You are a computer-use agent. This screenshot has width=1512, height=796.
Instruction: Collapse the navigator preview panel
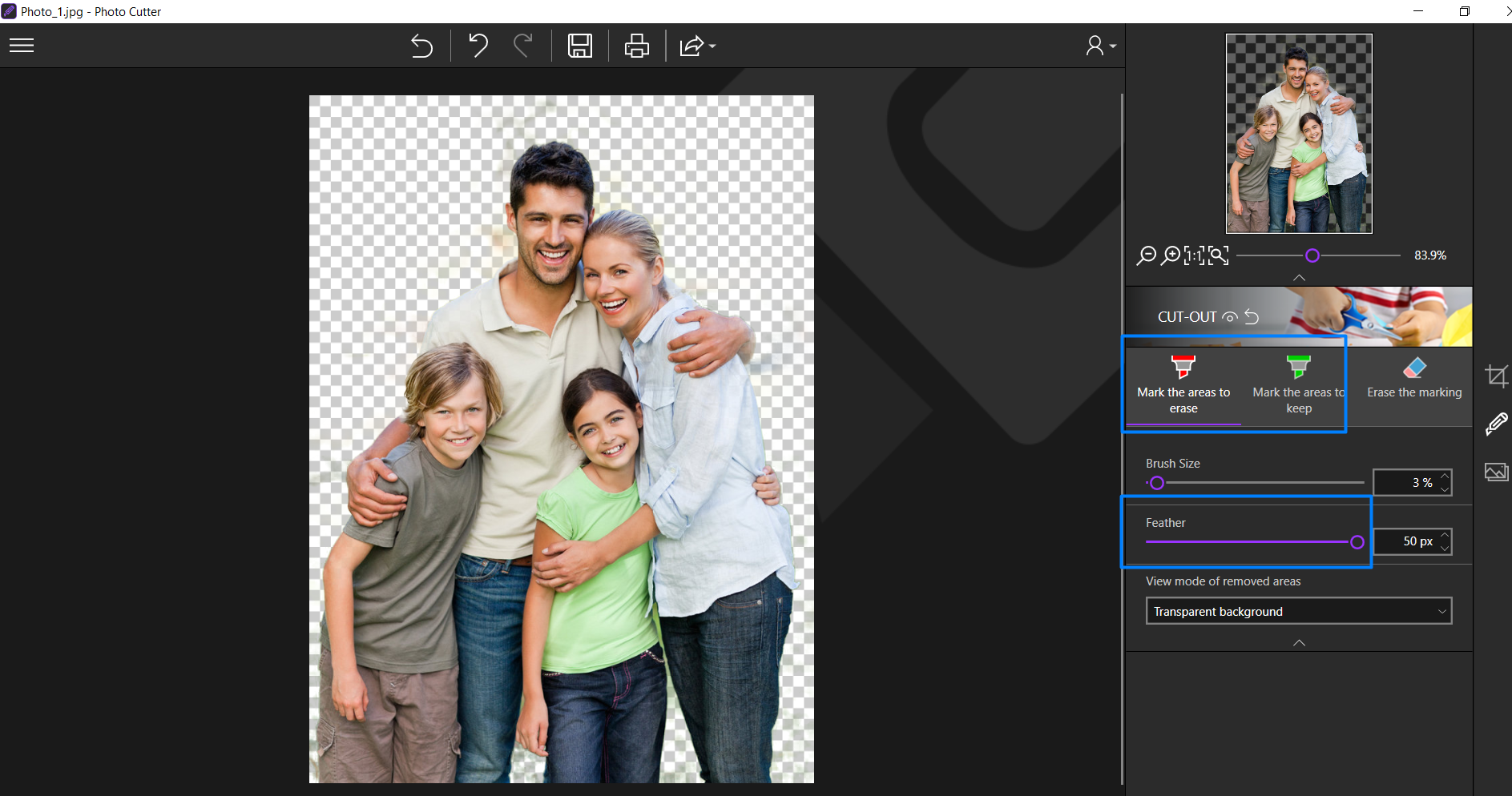(x=1300, y=277)
